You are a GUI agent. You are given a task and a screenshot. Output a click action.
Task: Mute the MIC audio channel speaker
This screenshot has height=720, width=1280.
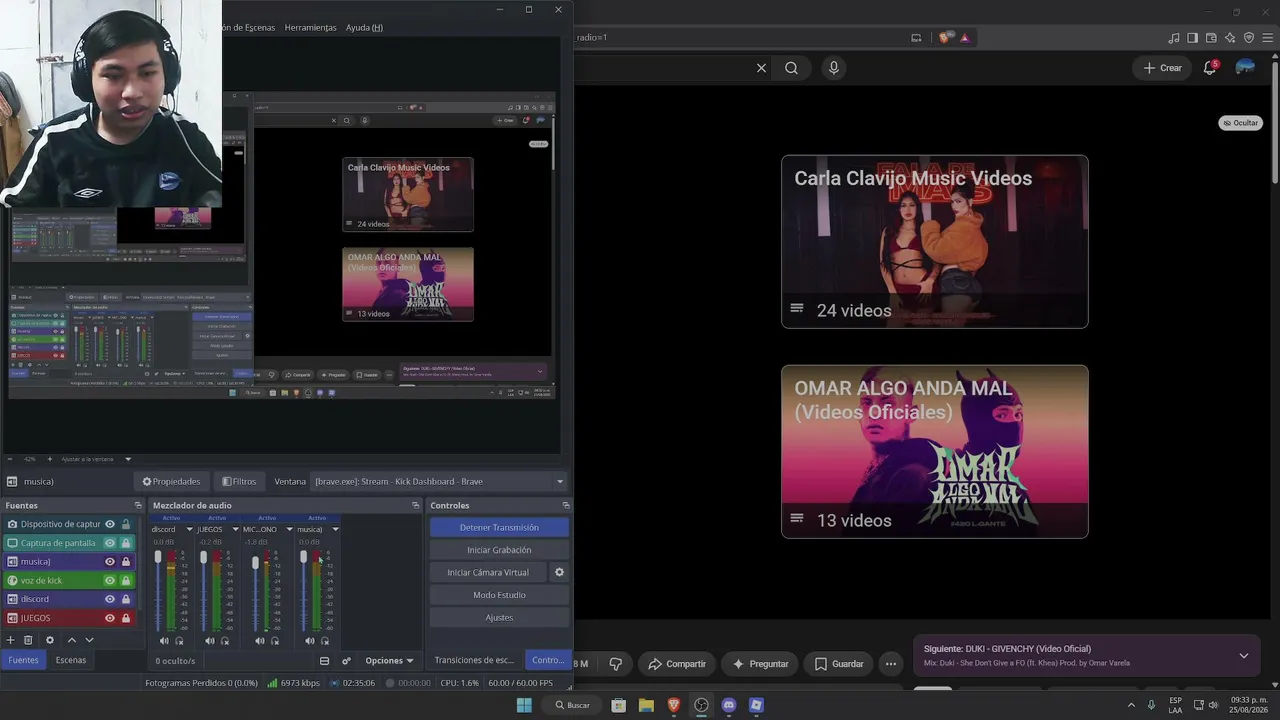click(260, 641)
